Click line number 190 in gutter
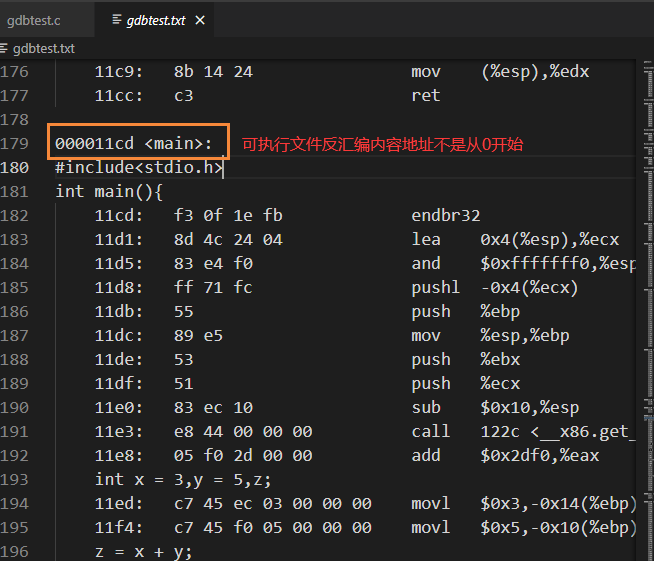 click(x=15, y=408)
